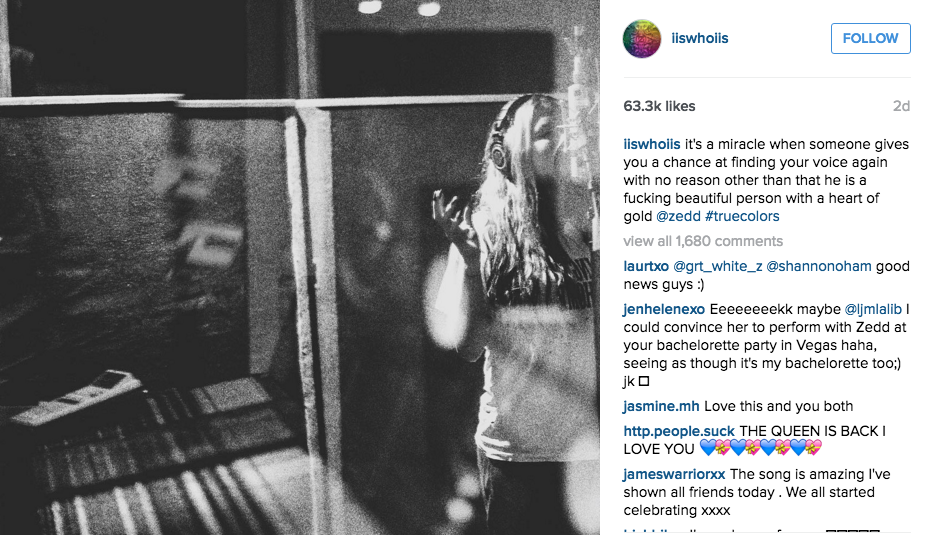This screenshot has width=933, height=535.
Task: Open the #truecolors hashtag
Action: pos(742,216)
